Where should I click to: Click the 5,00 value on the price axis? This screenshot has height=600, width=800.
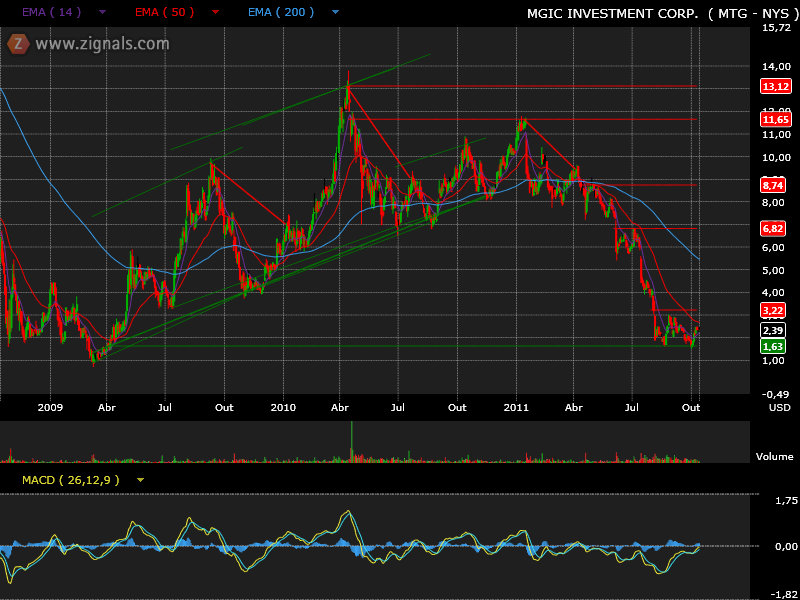pyautogui.click(x=773, y=270)
